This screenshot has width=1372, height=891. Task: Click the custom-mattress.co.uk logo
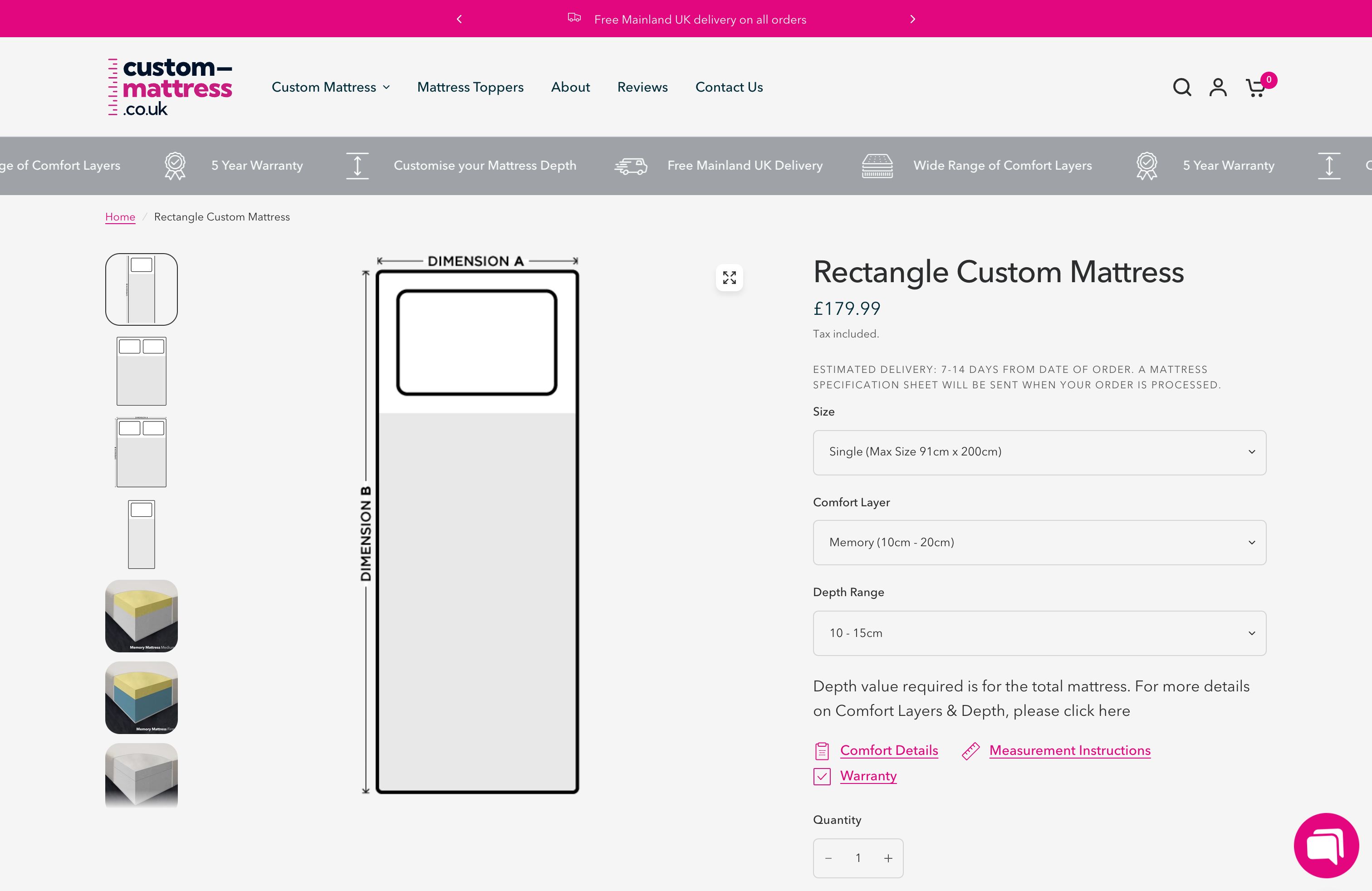click(170, 87)
